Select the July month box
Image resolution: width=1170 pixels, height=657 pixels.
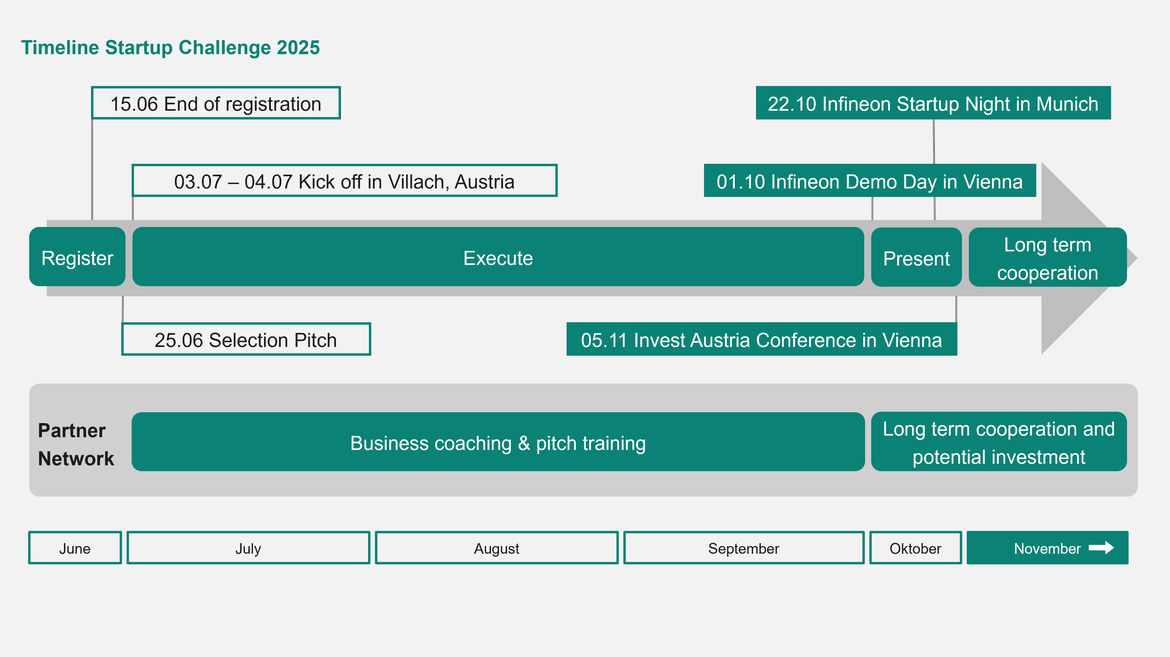coord(248,548)
